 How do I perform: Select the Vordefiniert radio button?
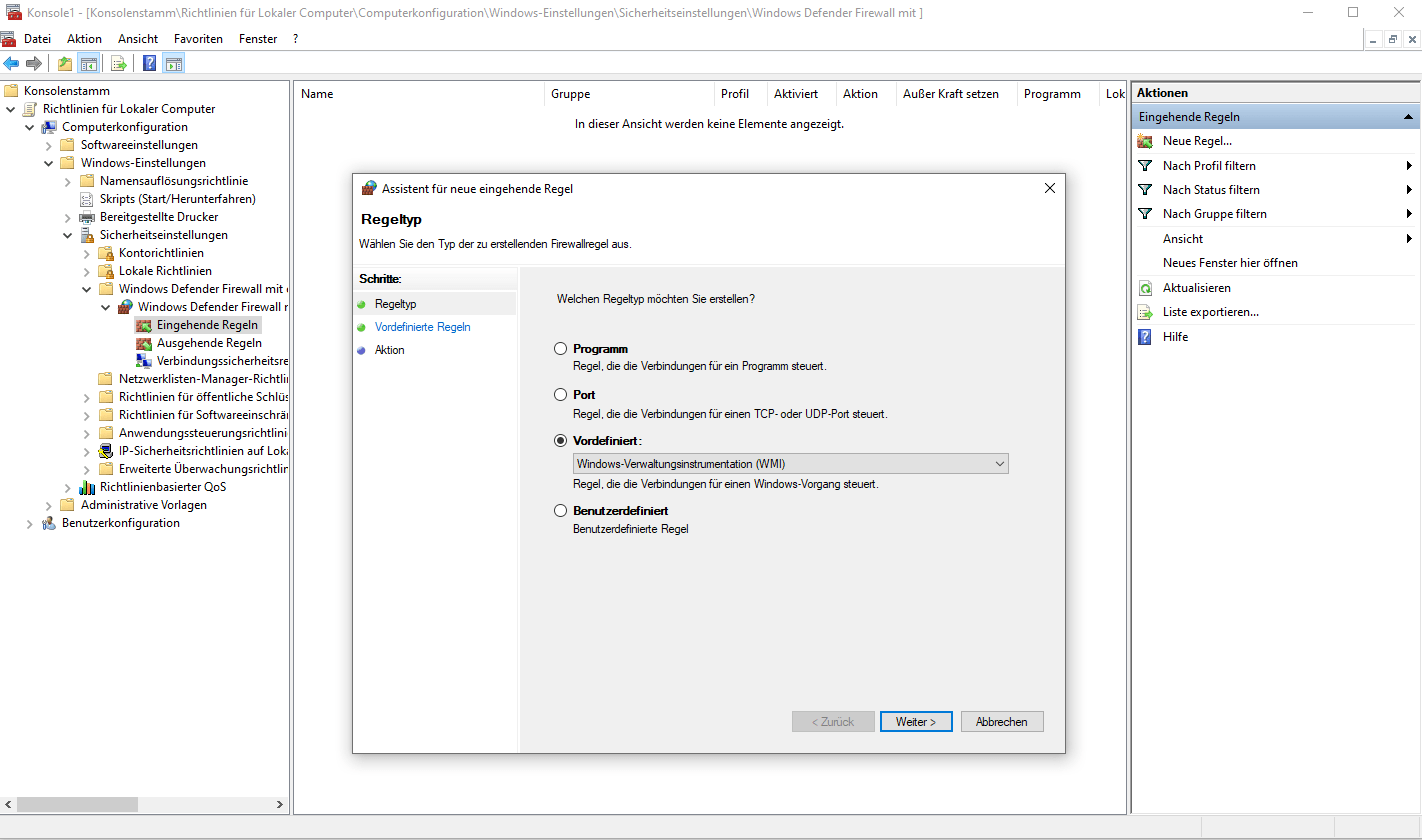(x=561, y=441)
